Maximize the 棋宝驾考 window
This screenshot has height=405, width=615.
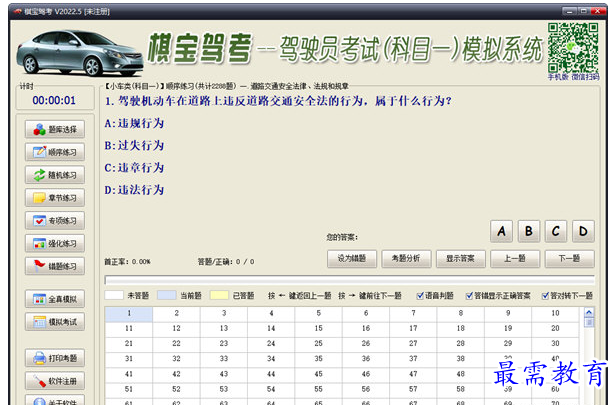click(584, 11)
